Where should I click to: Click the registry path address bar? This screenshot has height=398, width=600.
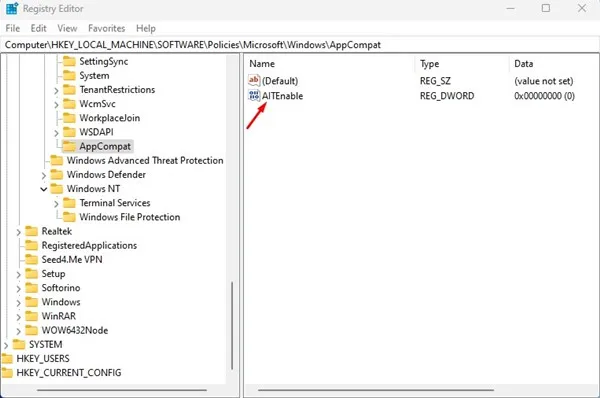coord(300,45)
